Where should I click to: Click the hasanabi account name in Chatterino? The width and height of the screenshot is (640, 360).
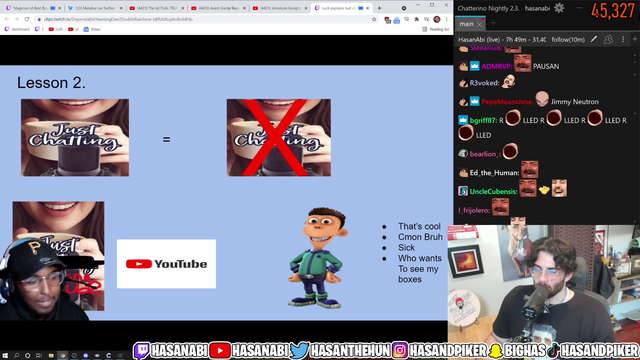(x=537, y=8)
